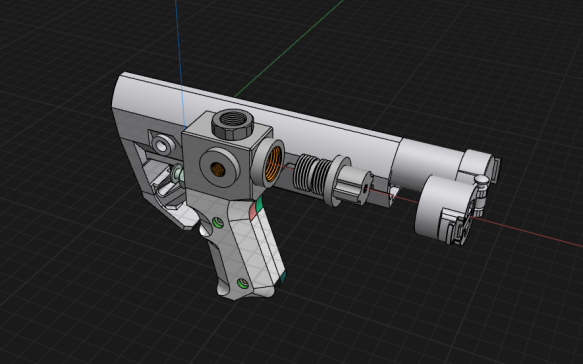Viewport: 583px width, 364px height.
Task: Click the large orange threaded hole on the block
Action: point(273,164)
